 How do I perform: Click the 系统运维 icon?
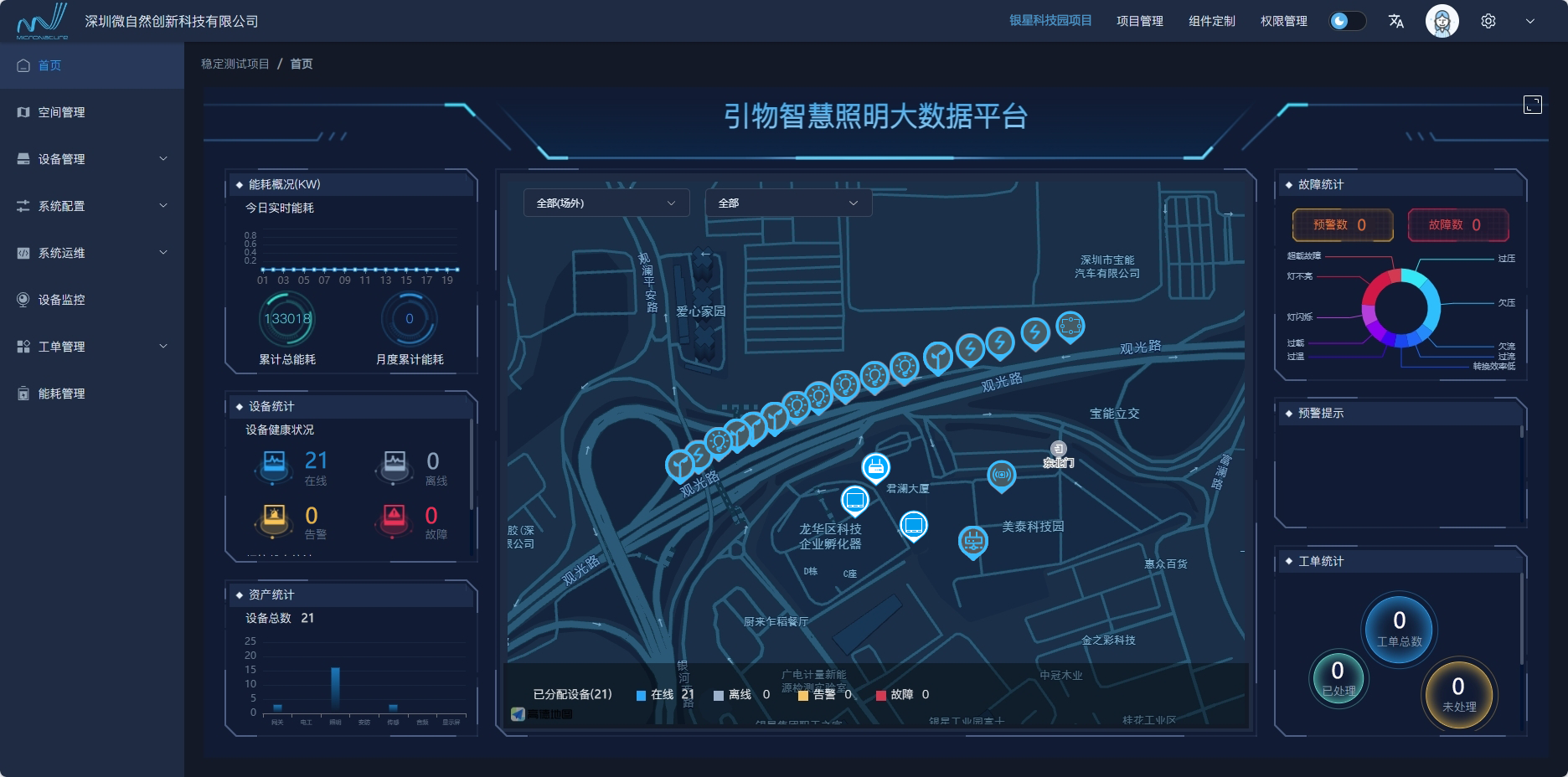[23, 253]
